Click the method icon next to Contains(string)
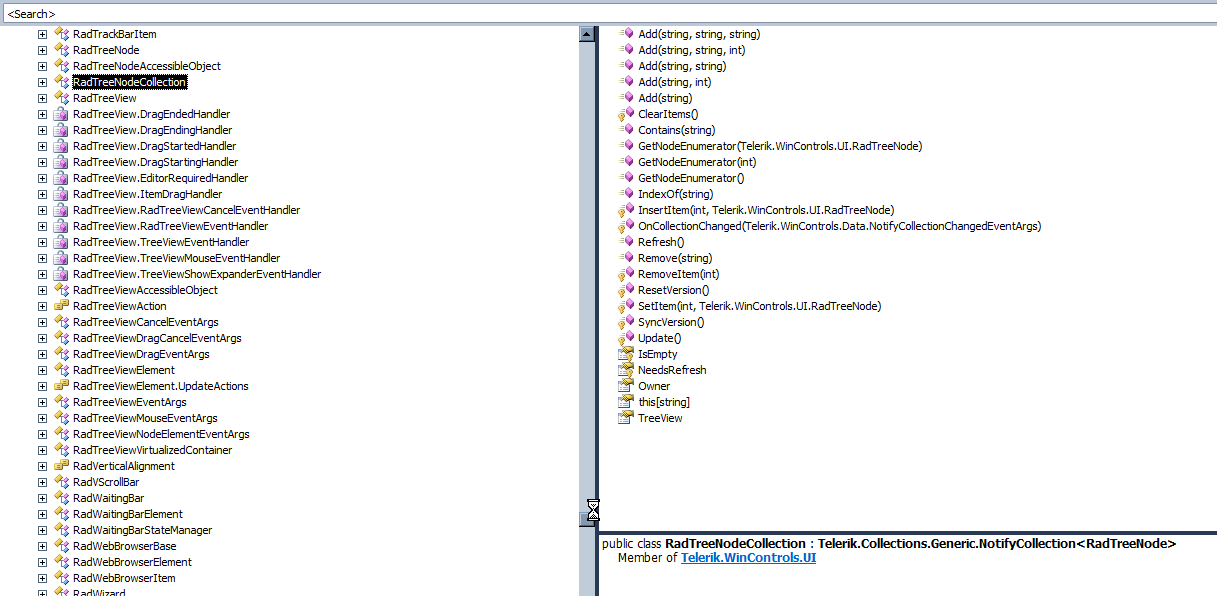1217x596 pixels. (626, 130)
